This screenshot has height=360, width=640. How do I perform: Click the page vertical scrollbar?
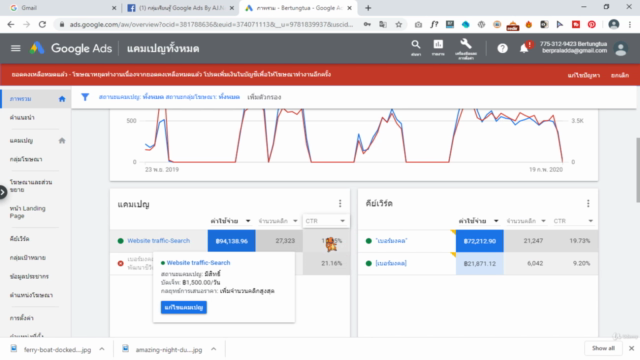[x=638, y=170]
